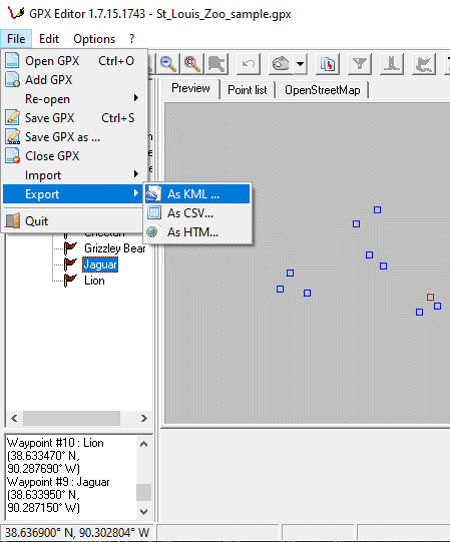Click the KML globe icon

(x=153, y=194)
